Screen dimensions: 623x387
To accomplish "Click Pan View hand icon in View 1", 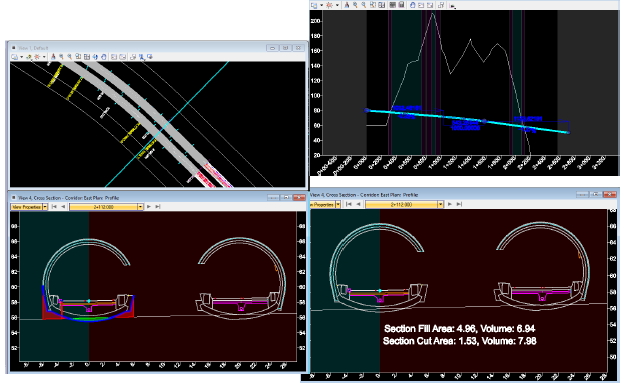I will point(104,57).
